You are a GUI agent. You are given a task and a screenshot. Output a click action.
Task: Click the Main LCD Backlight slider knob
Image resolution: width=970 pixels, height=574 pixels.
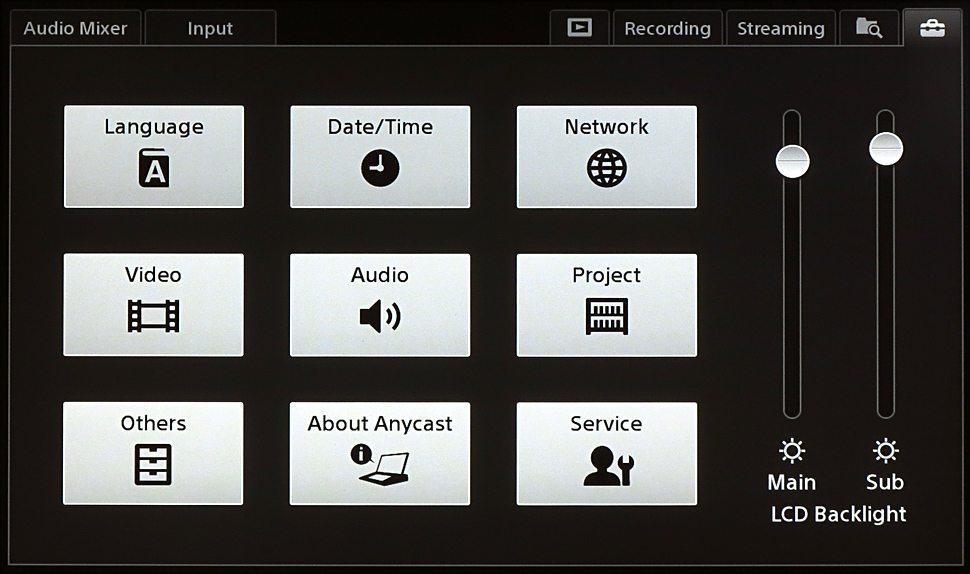click(x=792, y=160)
